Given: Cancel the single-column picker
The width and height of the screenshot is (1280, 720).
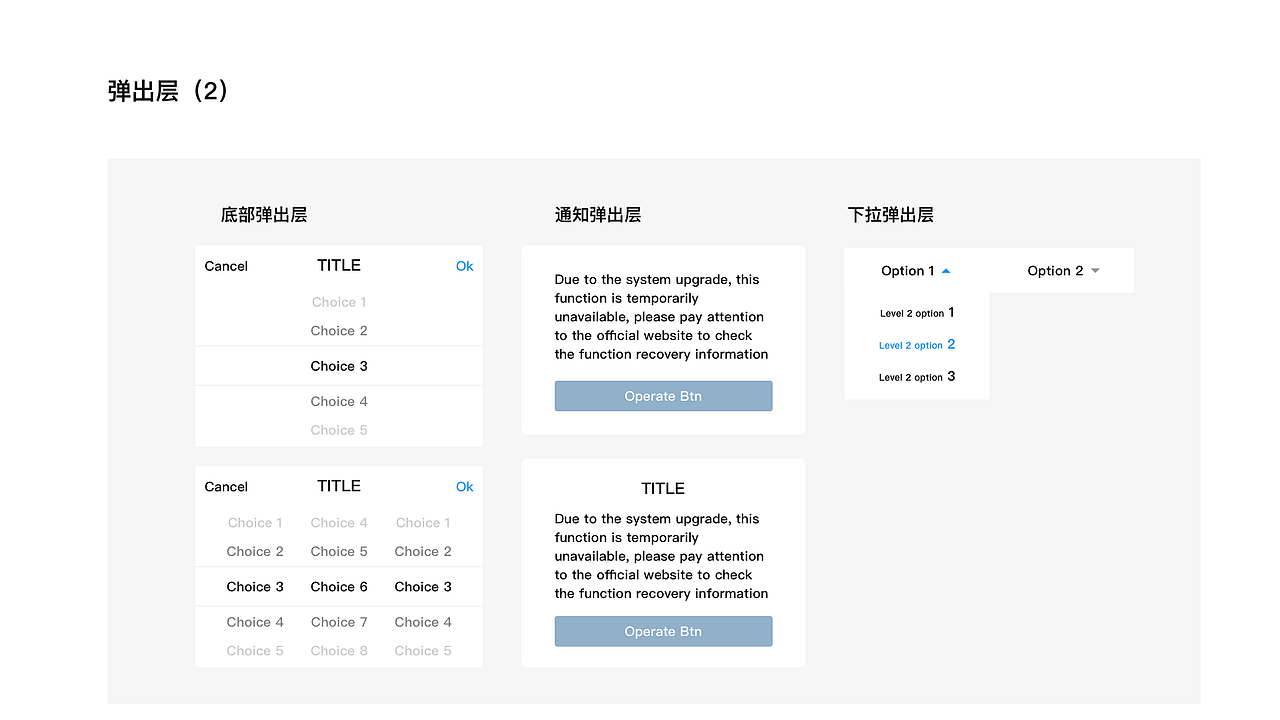Looking at the screenshot, I should coord(226,266).
